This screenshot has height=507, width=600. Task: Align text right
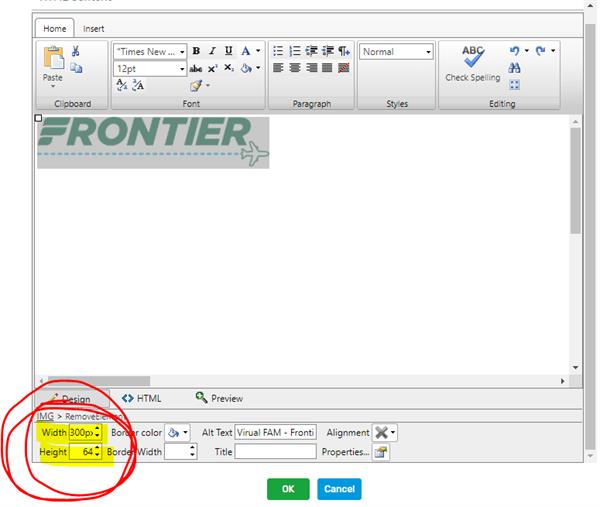[x=311, y=68]
